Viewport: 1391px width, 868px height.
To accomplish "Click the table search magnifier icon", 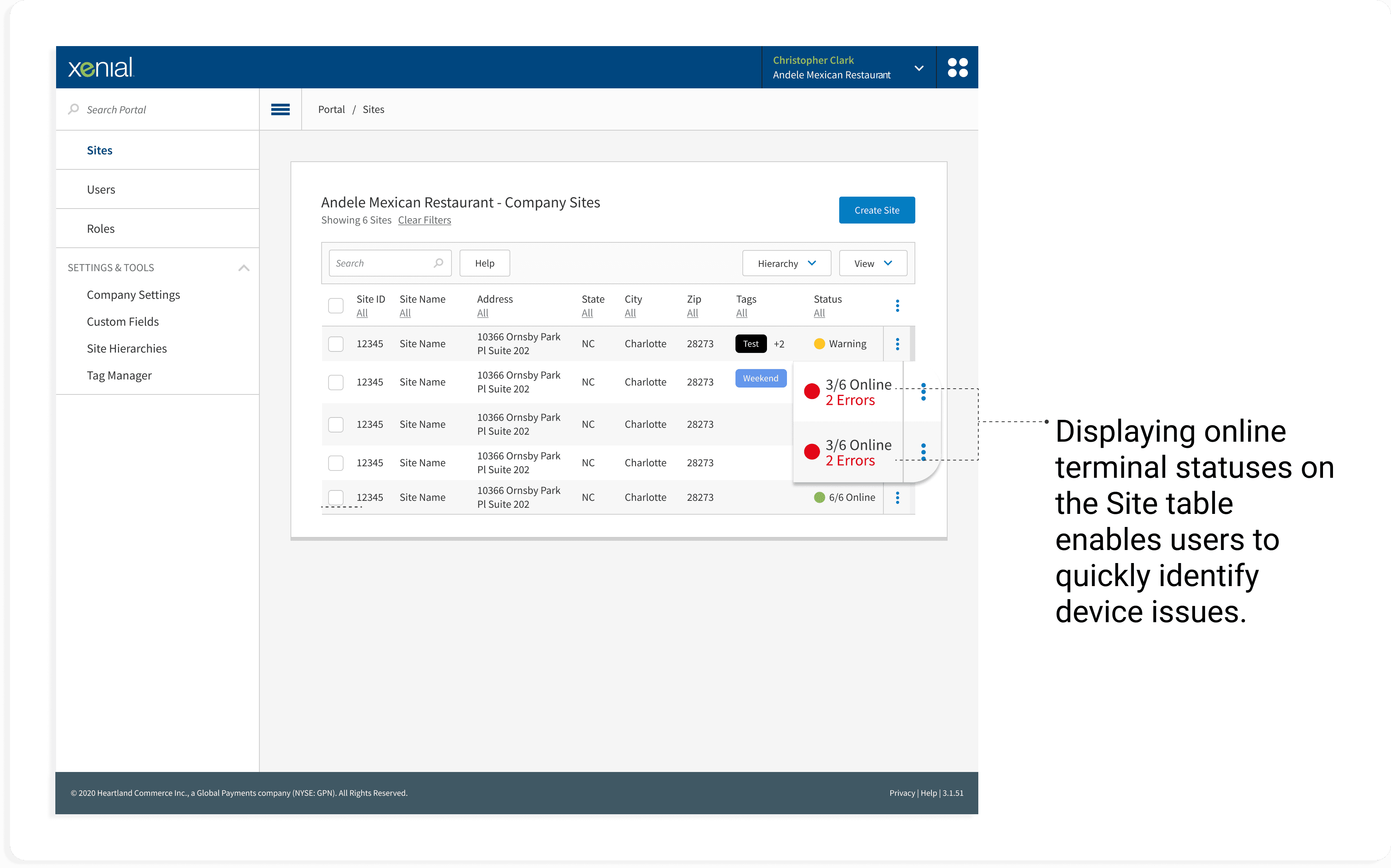I will point(439,263).
